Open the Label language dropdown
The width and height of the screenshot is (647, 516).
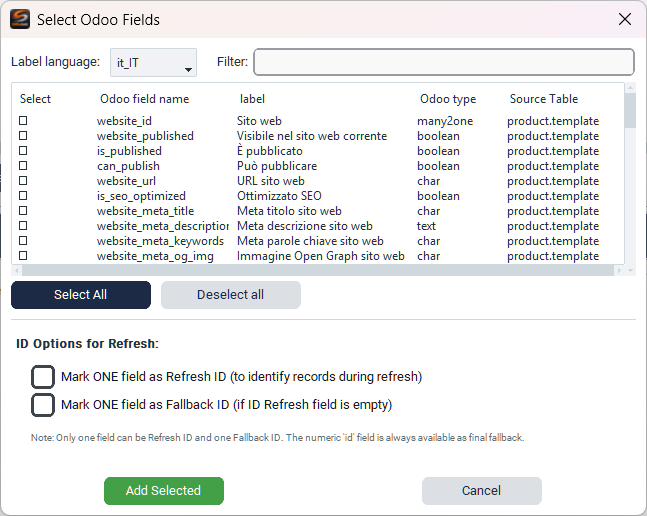point(153,62)
